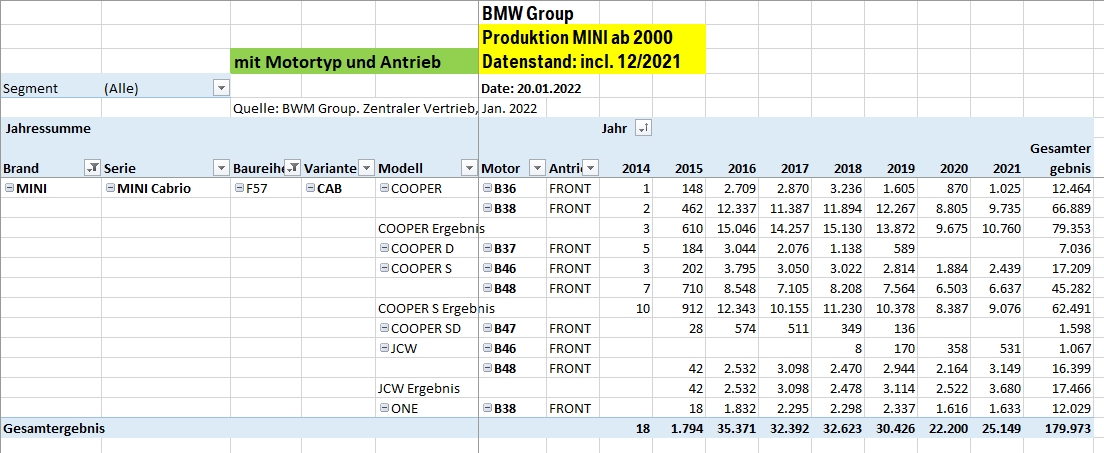Collapse the JCW model group

pyautogui.click(x=384, y=349)
